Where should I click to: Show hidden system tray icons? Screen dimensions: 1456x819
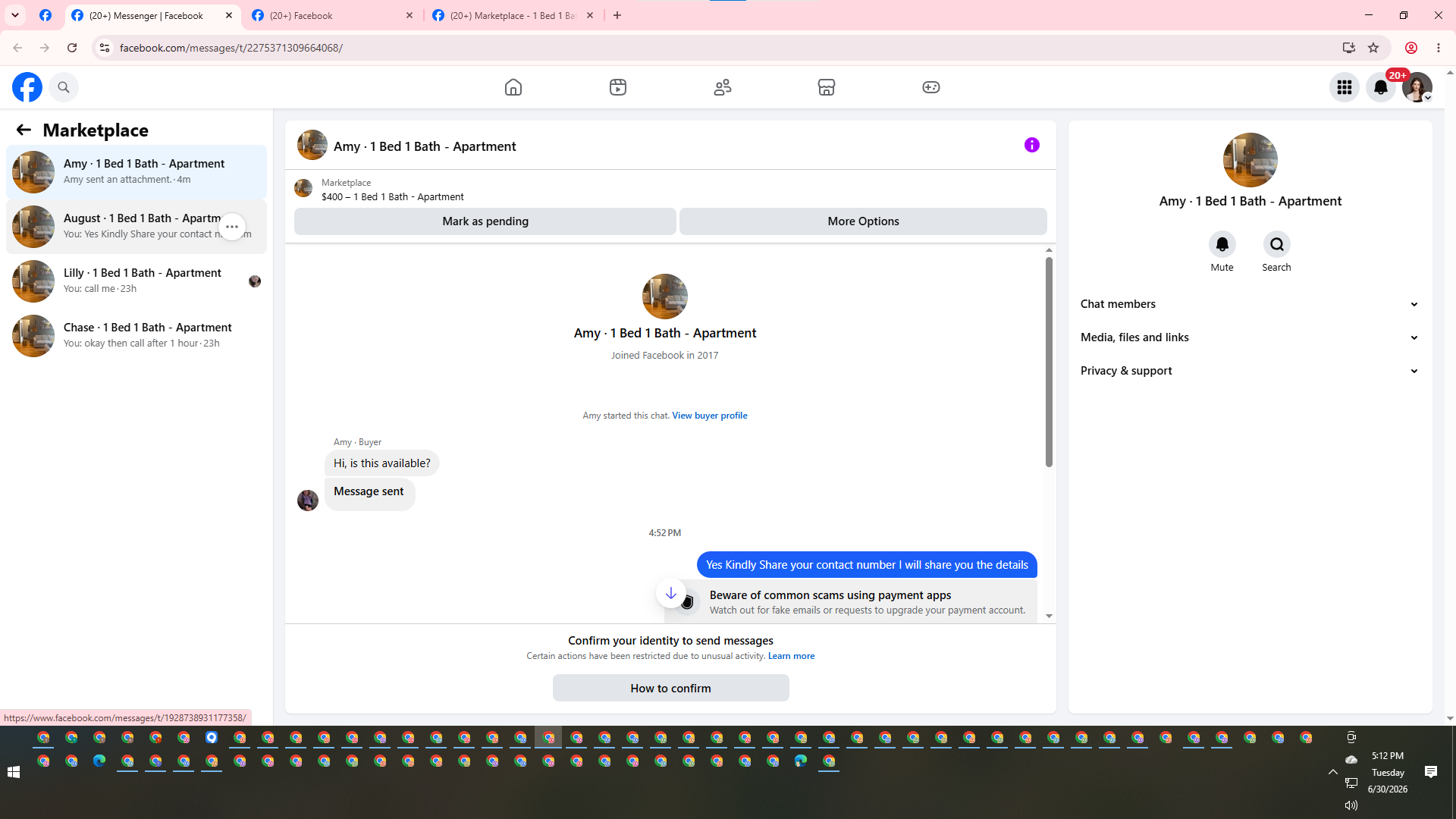pyautogui.click(x=1332, y=772)
